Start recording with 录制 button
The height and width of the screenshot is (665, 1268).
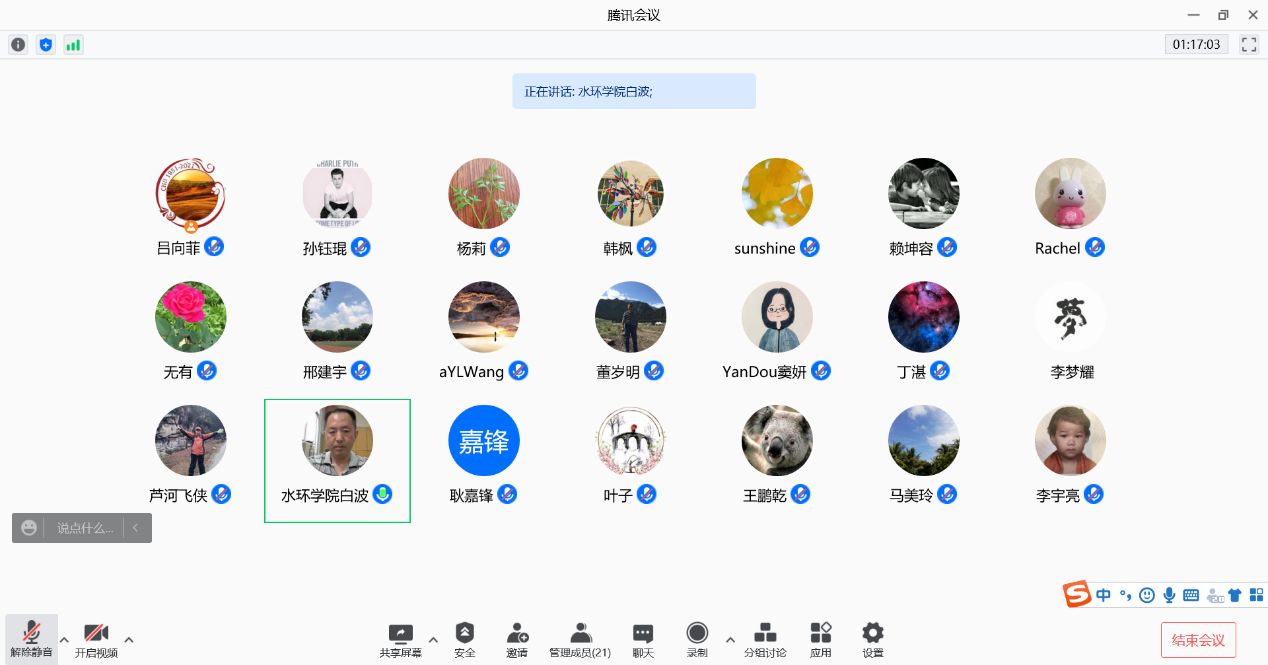pyautogui.click(x=697, y=639)
